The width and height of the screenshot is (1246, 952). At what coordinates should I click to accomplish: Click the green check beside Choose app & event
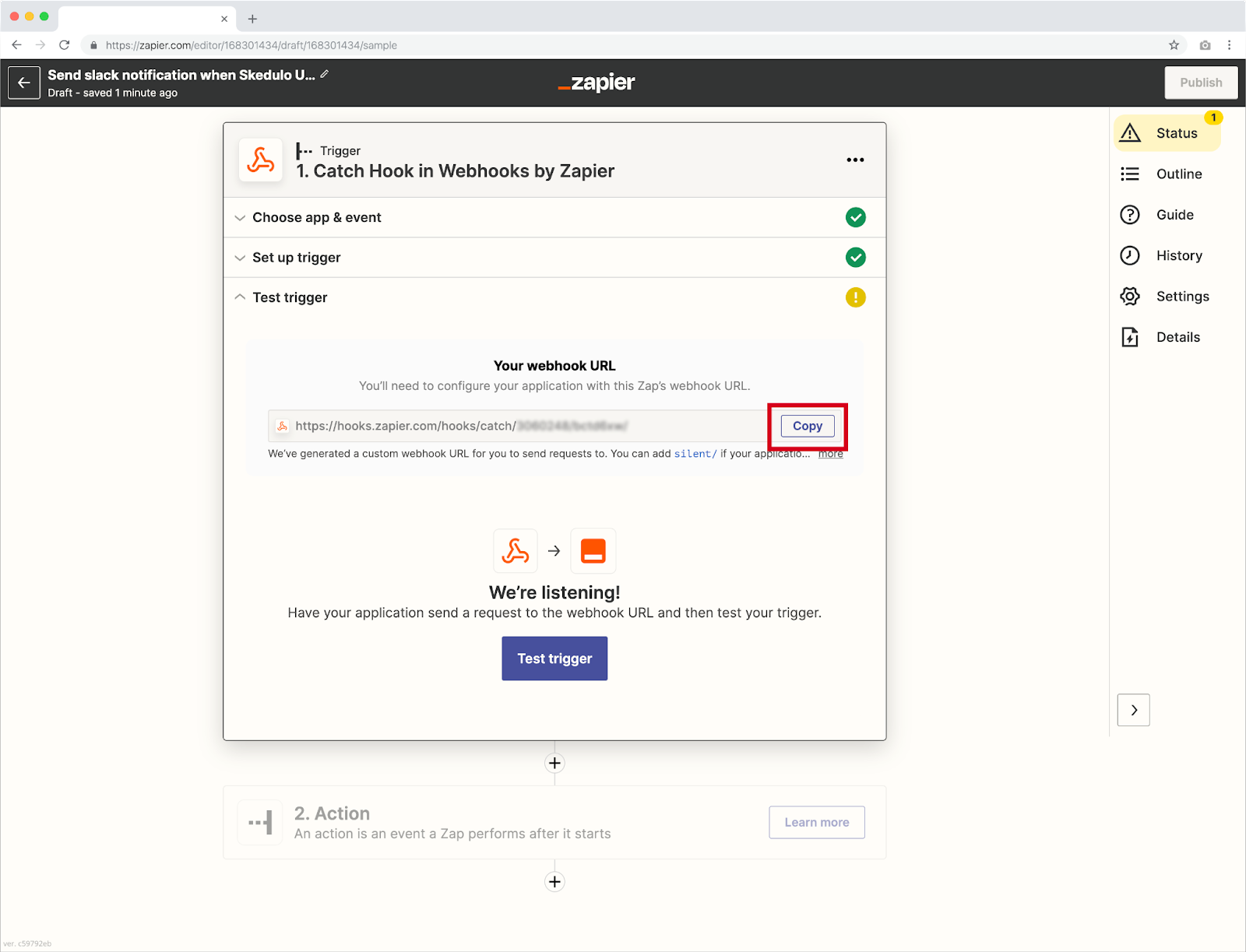click(855, 217)
